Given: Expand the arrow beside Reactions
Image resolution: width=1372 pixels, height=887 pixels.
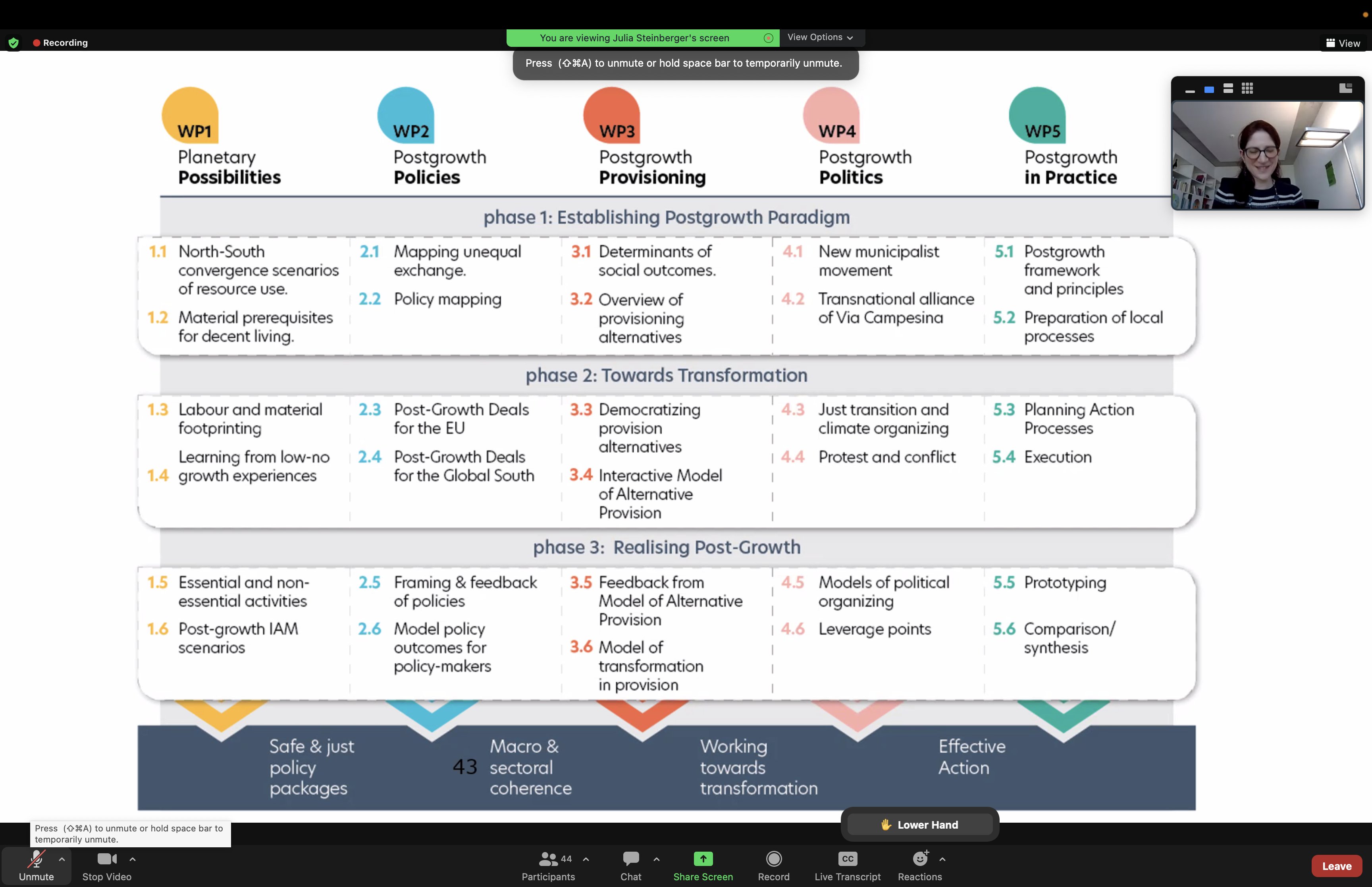Looking at the screenshot, I should 942,859.
